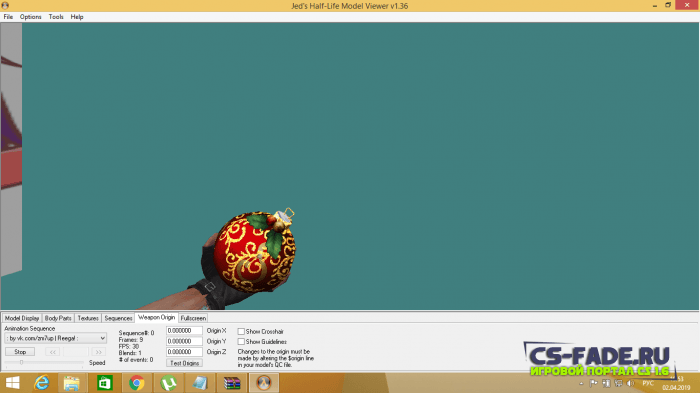Switch to the Textures tab
This screenshot has width=700, height=393.
click(88, 318)
